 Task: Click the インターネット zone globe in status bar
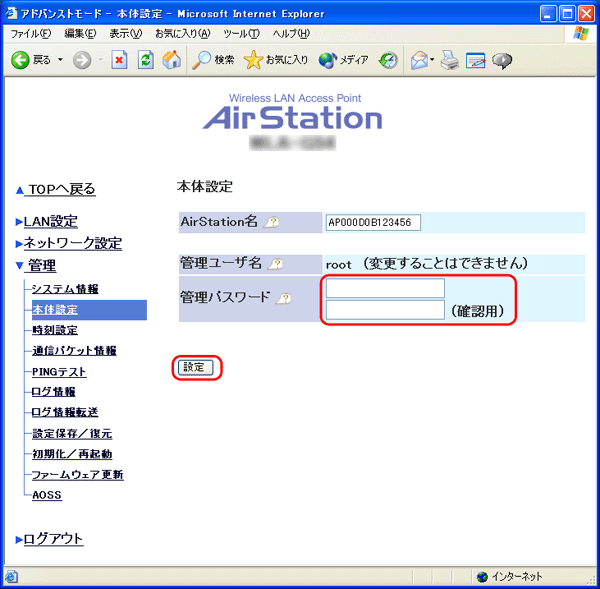tap(483, 576)
